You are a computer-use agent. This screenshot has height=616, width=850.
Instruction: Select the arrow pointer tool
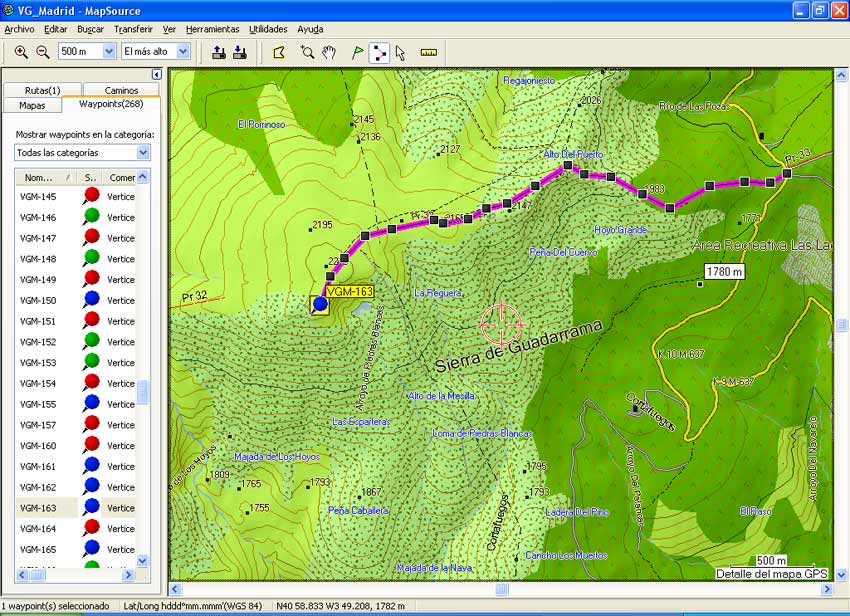401,53
